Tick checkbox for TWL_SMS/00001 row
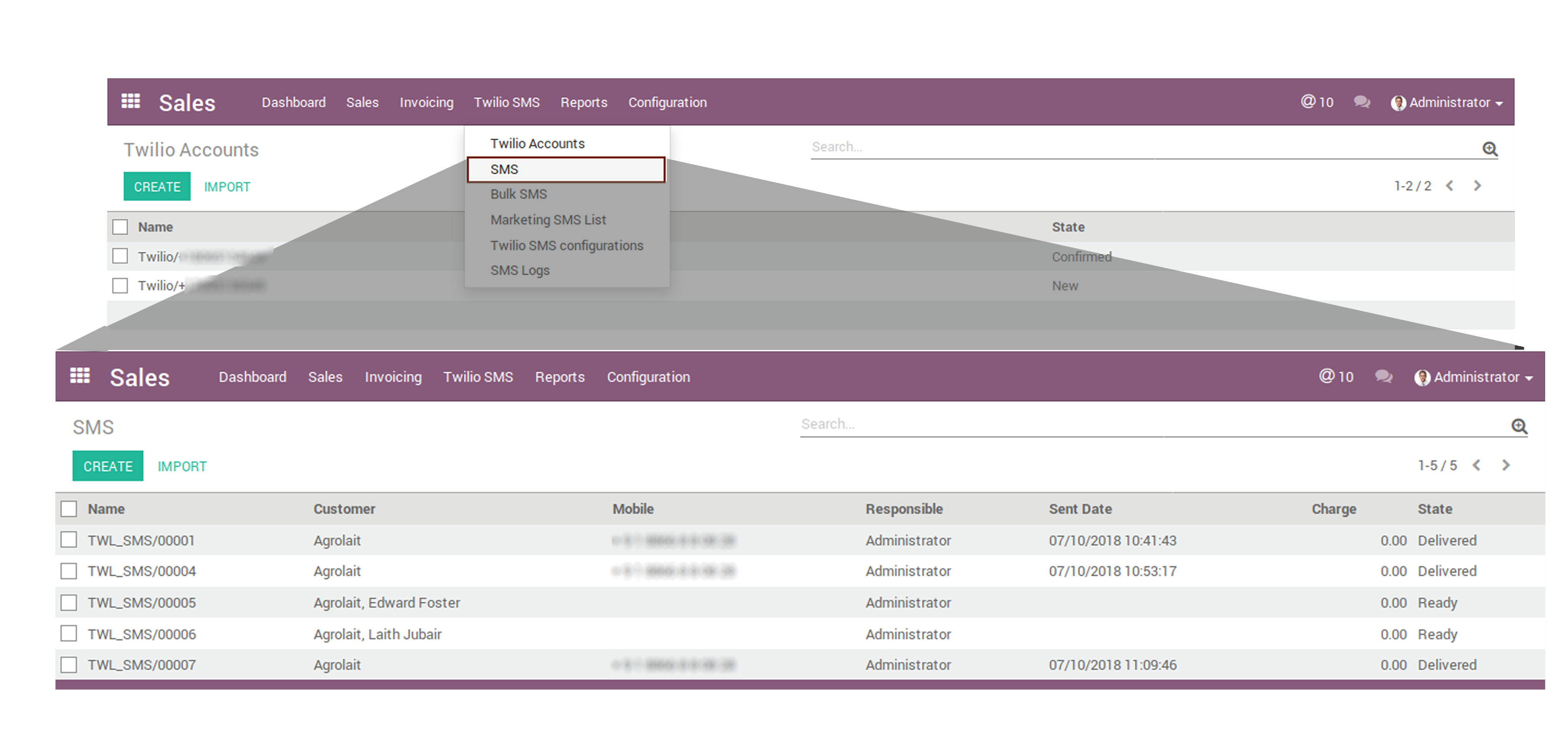The width and height of the screenshot is (1568, 742). click(69, 540)
